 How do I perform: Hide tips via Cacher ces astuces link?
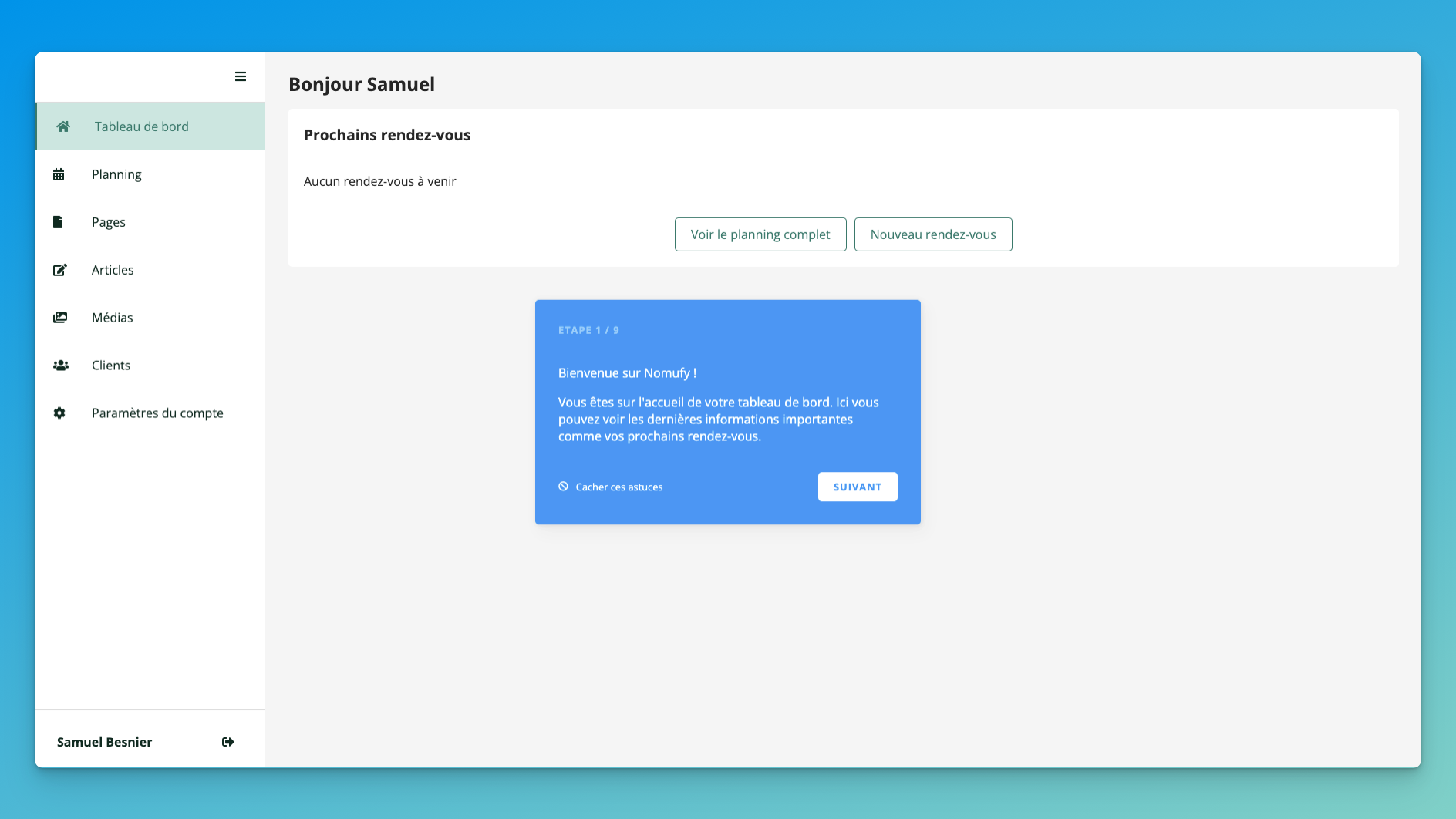[x=619, y=487]
